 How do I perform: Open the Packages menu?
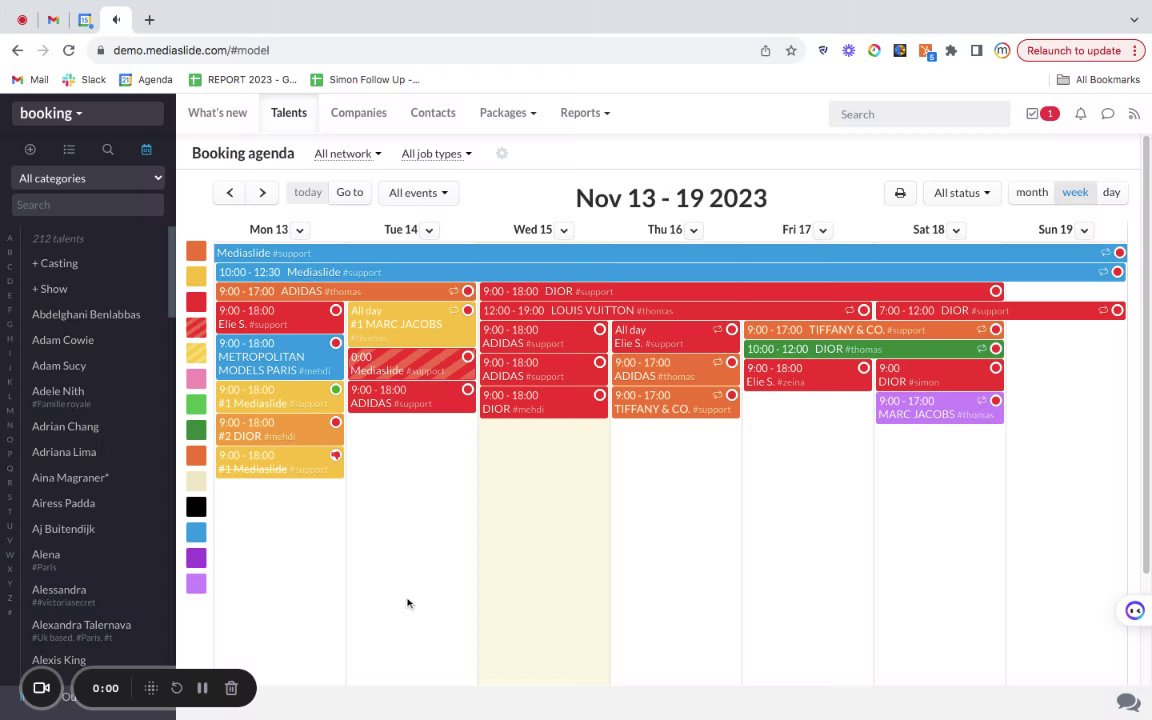tap(508, 112)
